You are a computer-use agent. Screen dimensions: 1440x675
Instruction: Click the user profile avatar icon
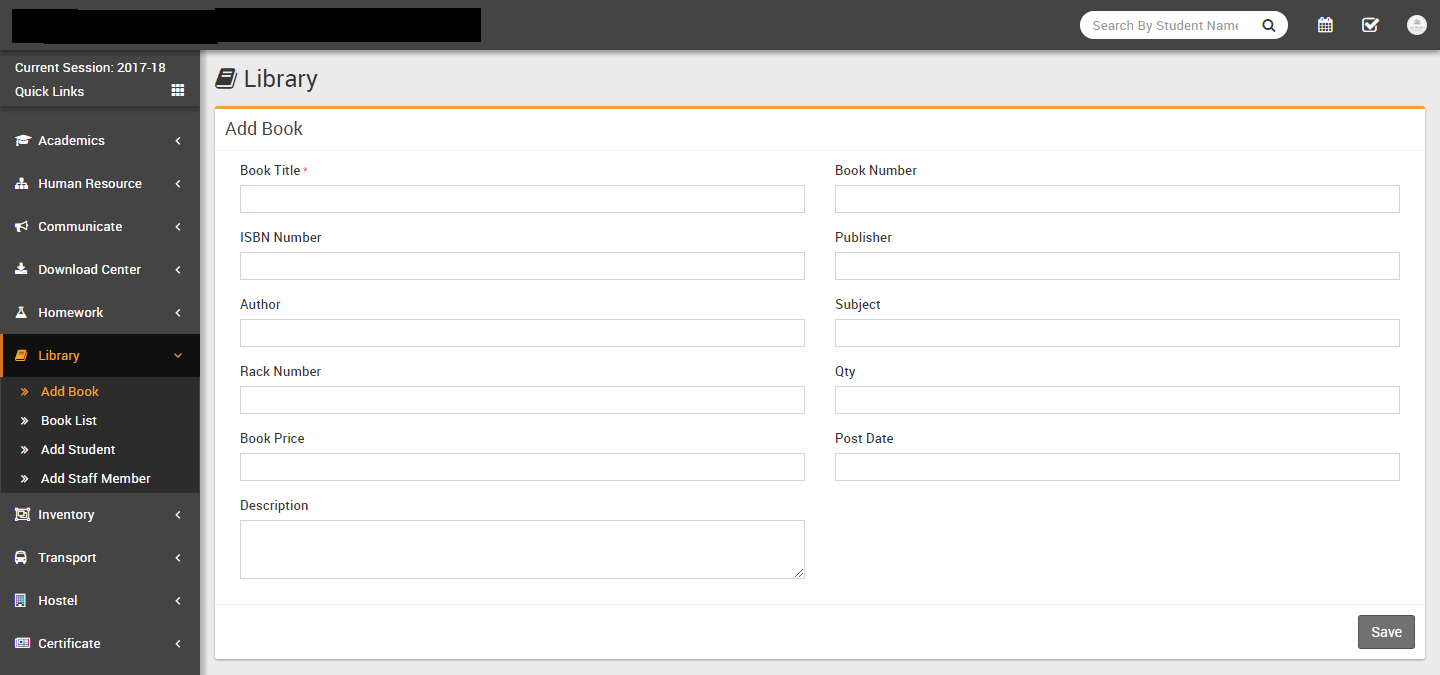[1416, 25]
